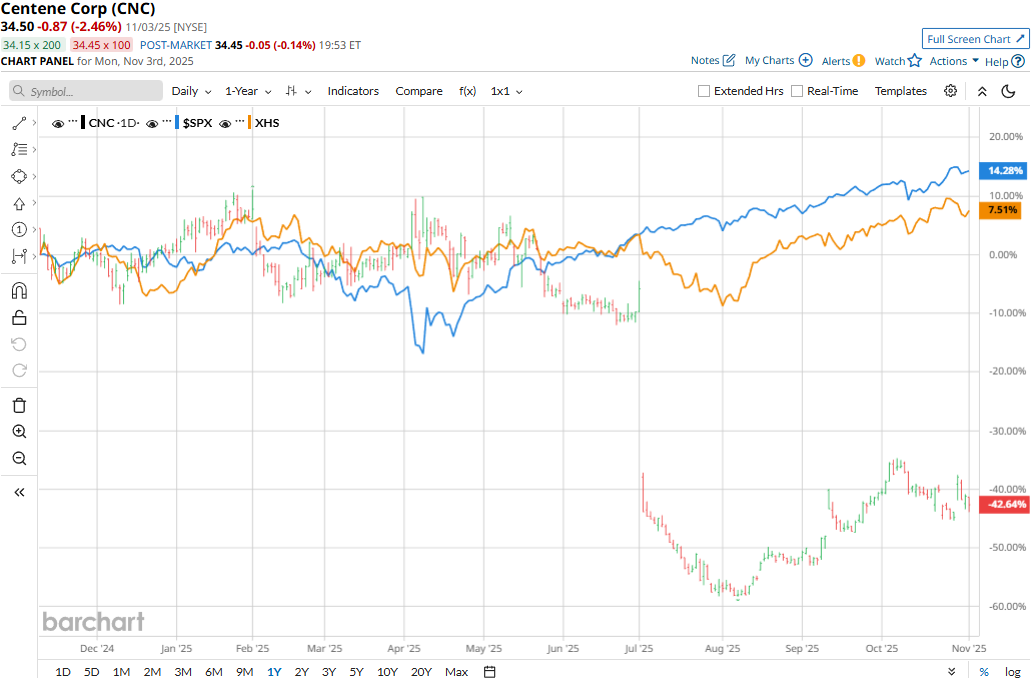Switch to dark mode moon icon
The width and height of the screenshot is (1032, 678).
(1008, 91)
